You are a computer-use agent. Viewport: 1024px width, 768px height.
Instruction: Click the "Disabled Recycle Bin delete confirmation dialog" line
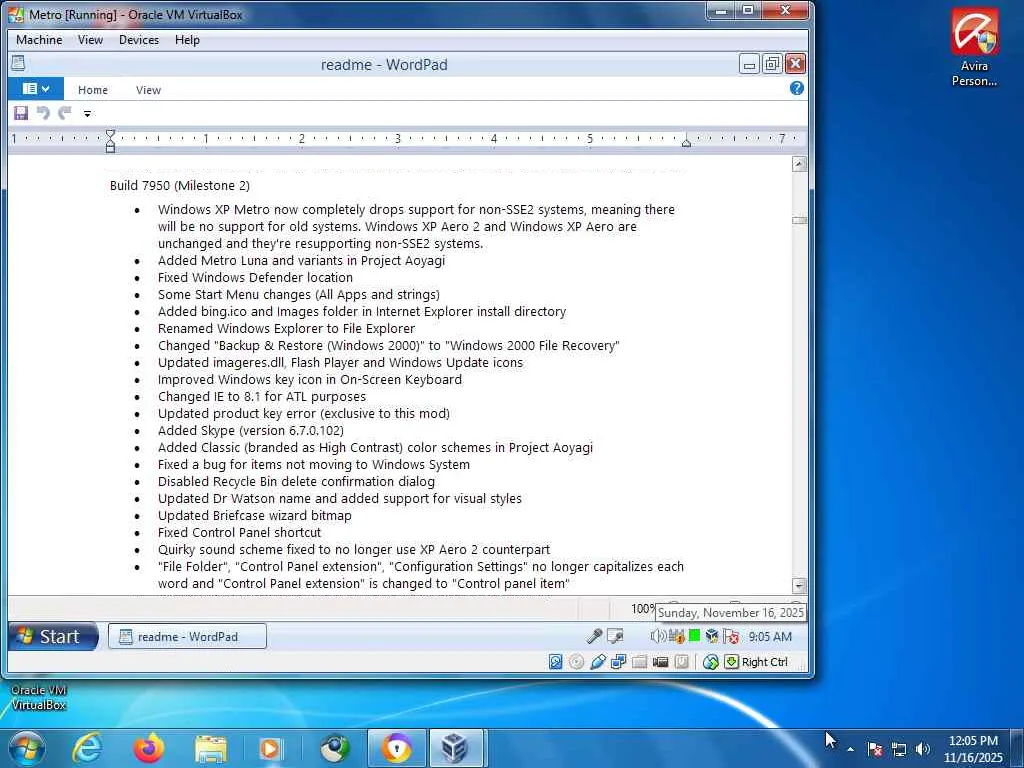click(x=296, y=481)
